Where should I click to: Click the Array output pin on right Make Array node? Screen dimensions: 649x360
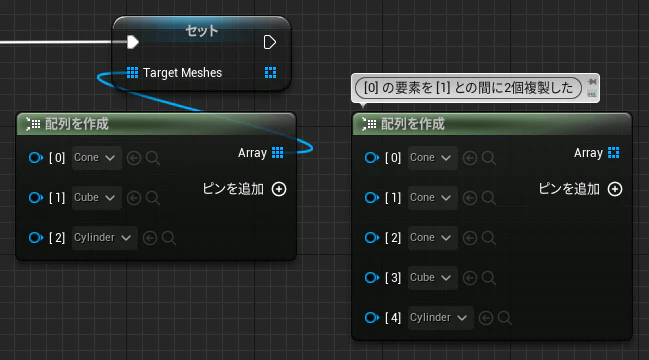[613, 153]
